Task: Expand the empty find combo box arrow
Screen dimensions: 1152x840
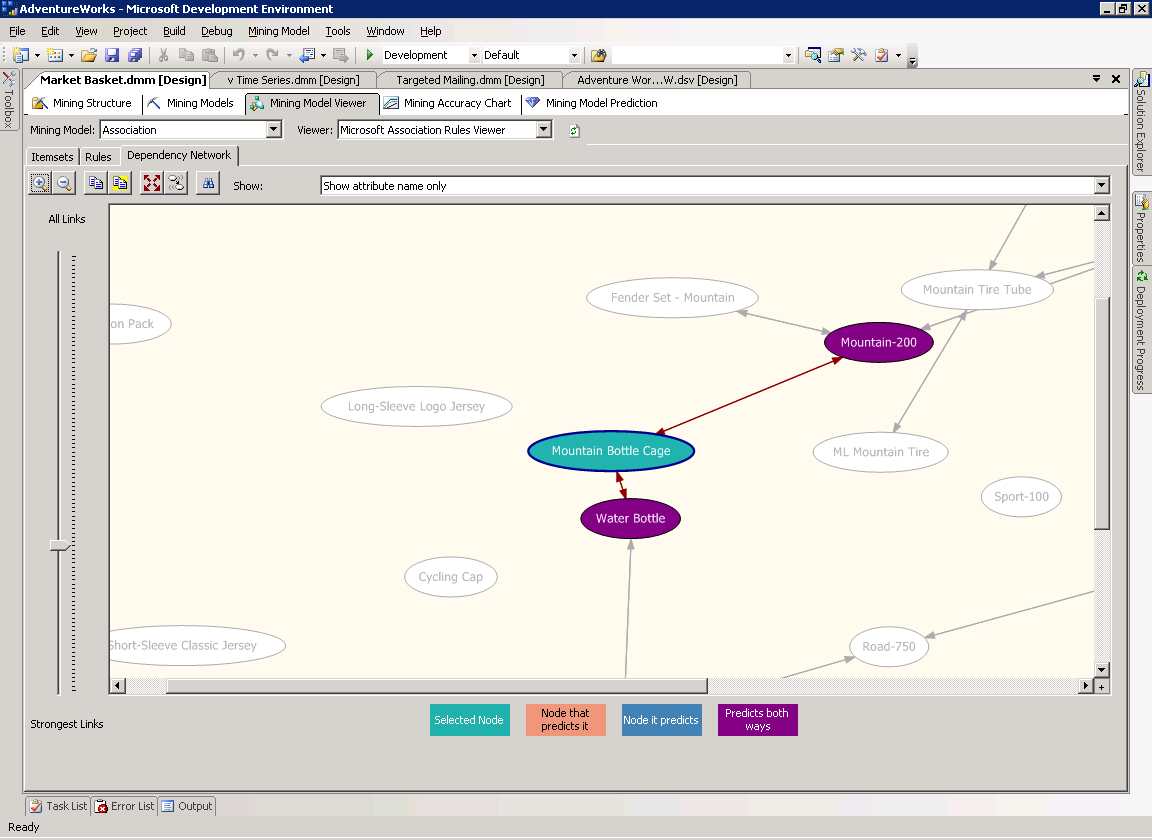Action: (788, 55)
